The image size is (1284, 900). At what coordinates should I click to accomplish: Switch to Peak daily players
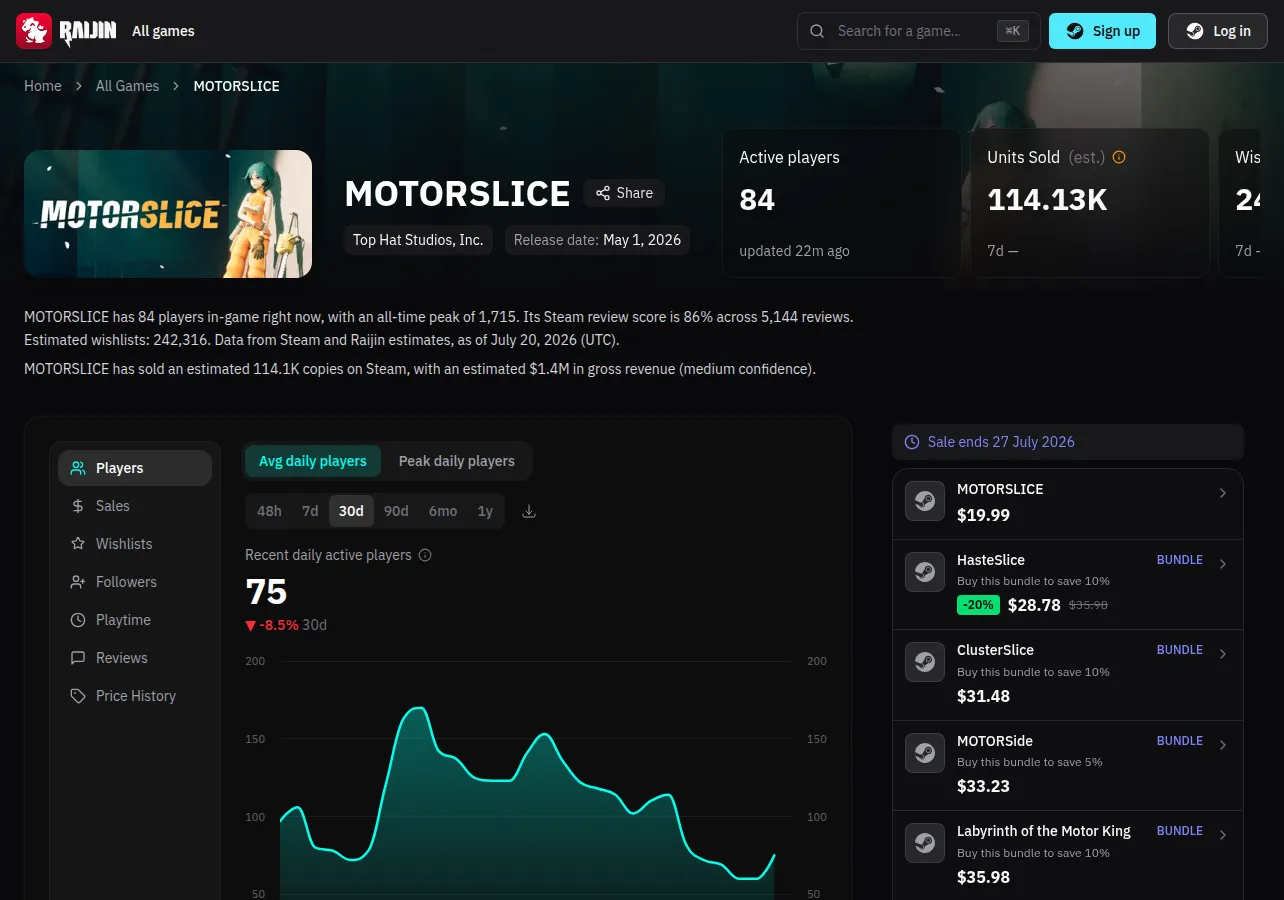[457, 461]
